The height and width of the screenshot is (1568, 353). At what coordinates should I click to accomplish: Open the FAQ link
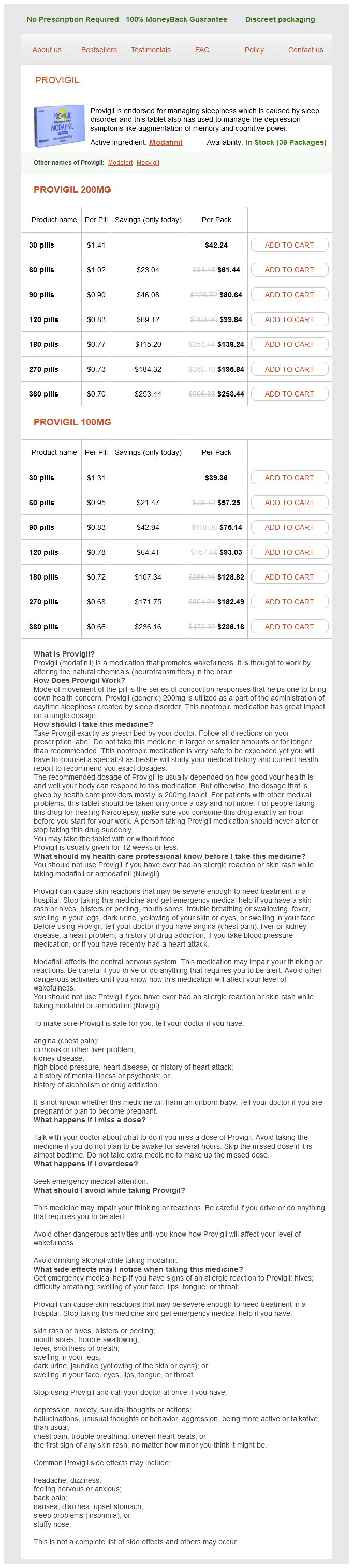(202, 50)
